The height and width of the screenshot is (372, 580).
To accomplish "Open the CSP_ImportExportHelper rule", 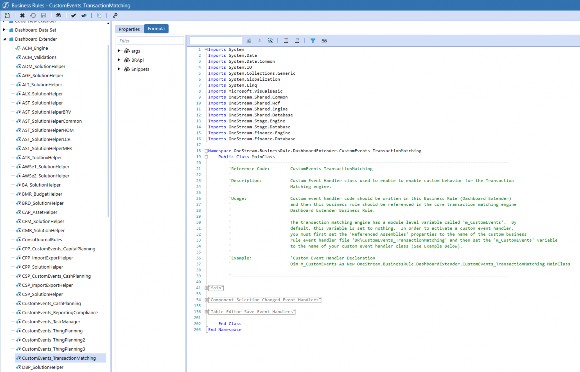I will (x=47, y=285).
